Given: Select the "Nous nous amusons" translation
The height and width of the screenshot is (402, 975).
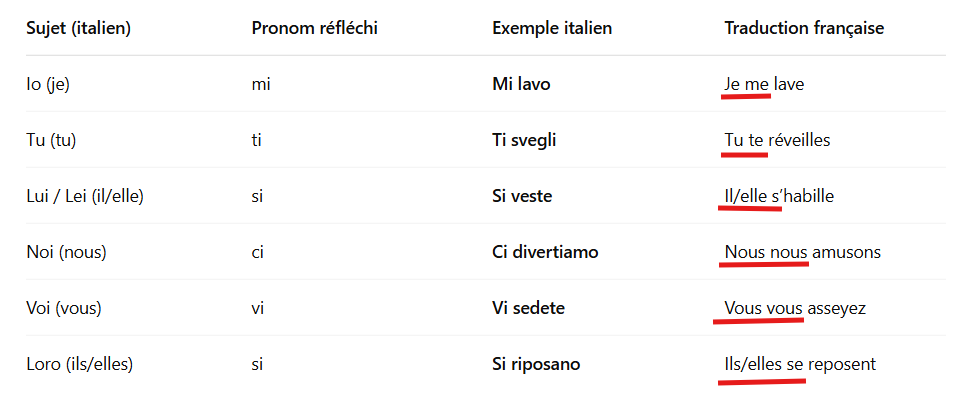Looking at the screenshot, I should (x=802, y=252).
